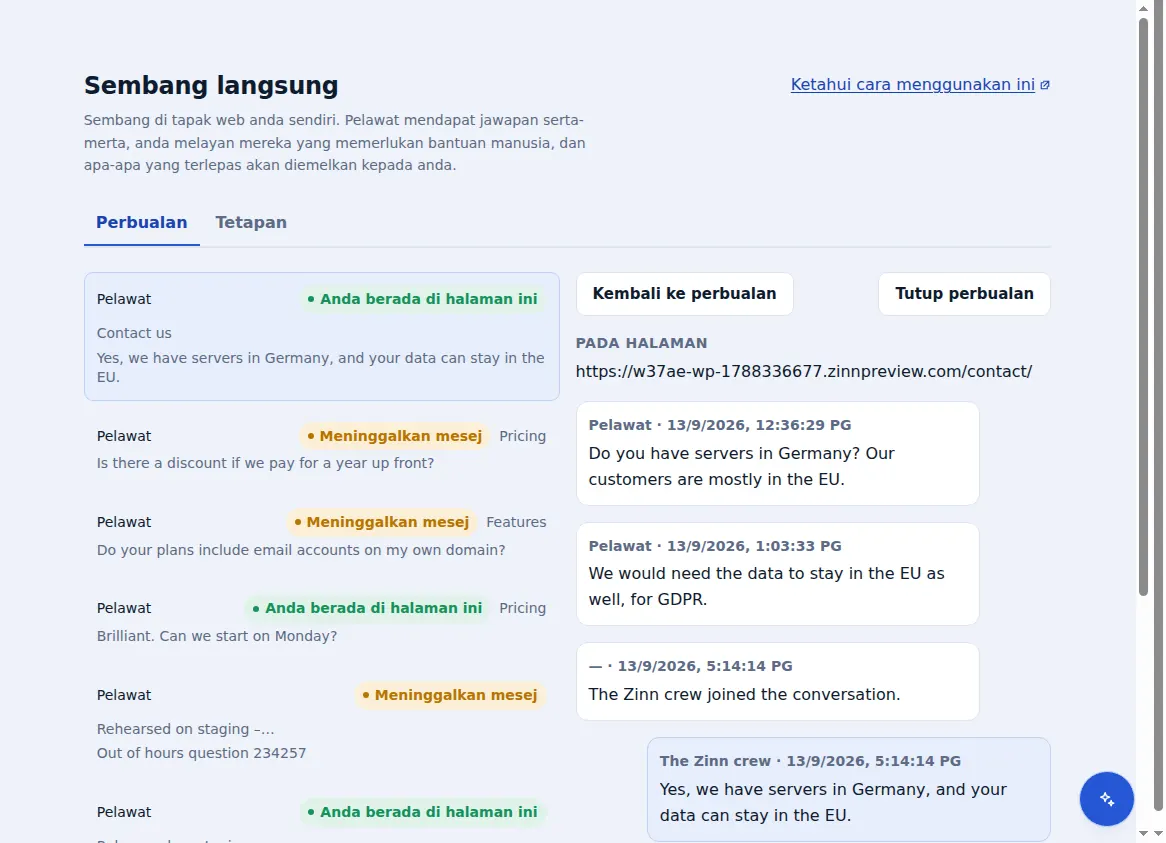This screenshot has height=843, width=1166.
Task: Click 'The Zinn crew joined the conversation.' notice
Action: (x=777, y=682)
